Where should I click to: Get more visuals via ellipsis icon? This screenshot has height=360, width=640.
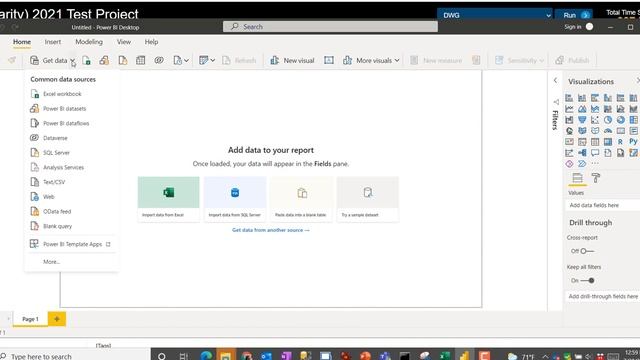click(x=595, y=163)
